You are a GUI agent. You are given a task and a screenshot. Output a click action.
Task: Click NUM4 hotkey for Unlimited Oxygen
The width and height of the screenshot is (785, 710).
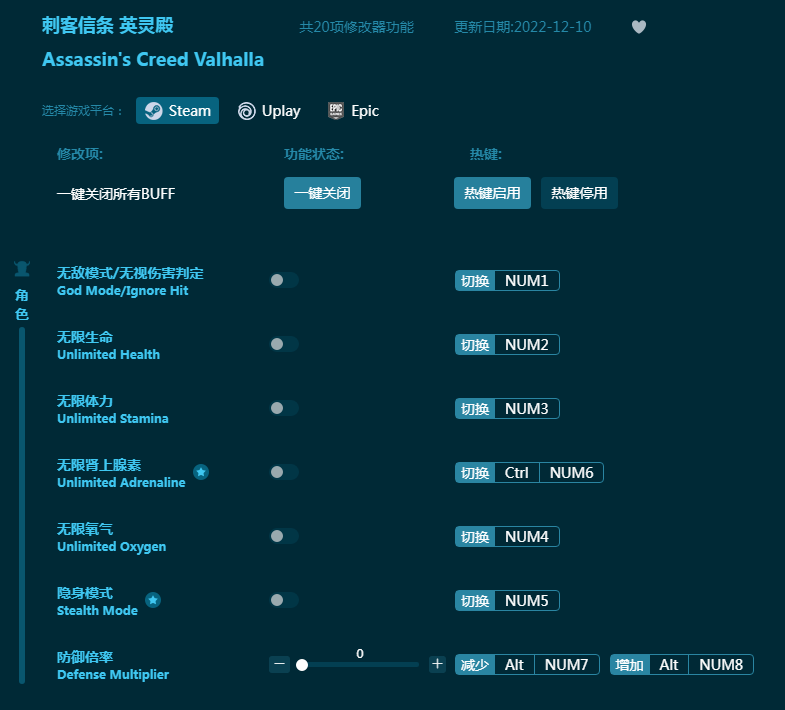[527, 537]
